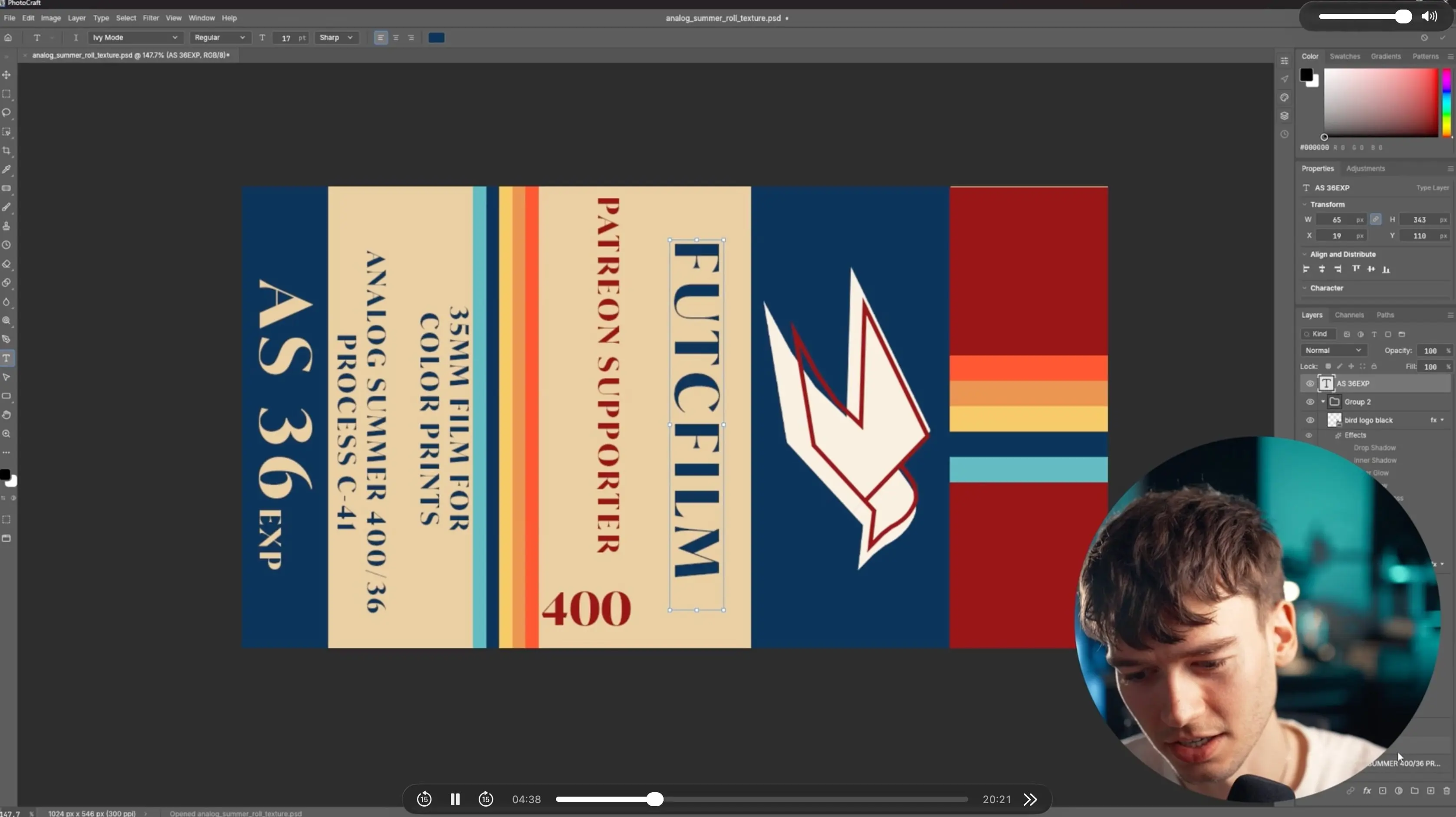Image resolution: width=1456 pixels, height=817 pixels.
Task: Click the add layer style fx icon
Action: point(1367,791)
